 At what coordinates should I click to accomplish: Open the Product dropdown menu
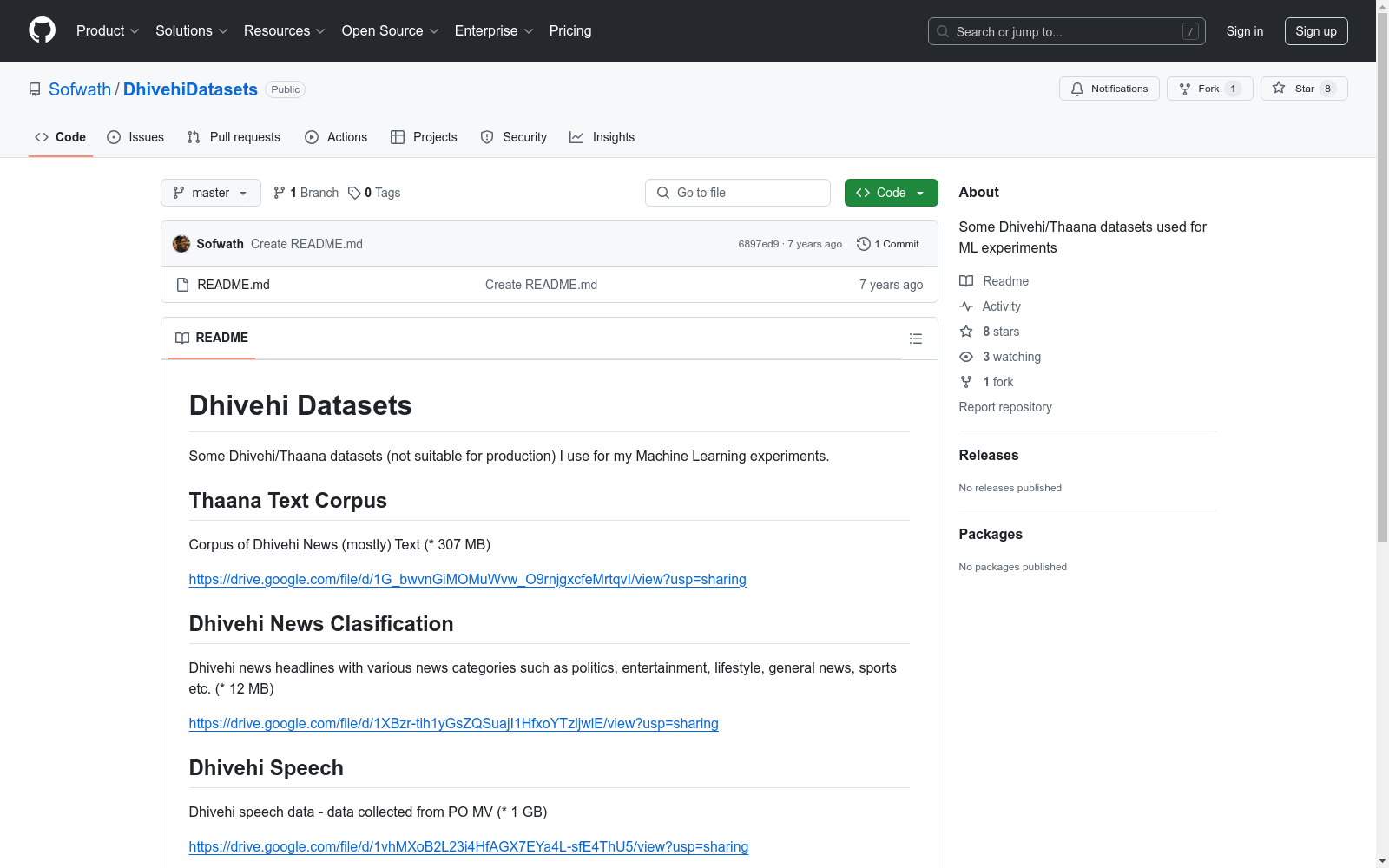pyautogui.click(x=108, y=31)
